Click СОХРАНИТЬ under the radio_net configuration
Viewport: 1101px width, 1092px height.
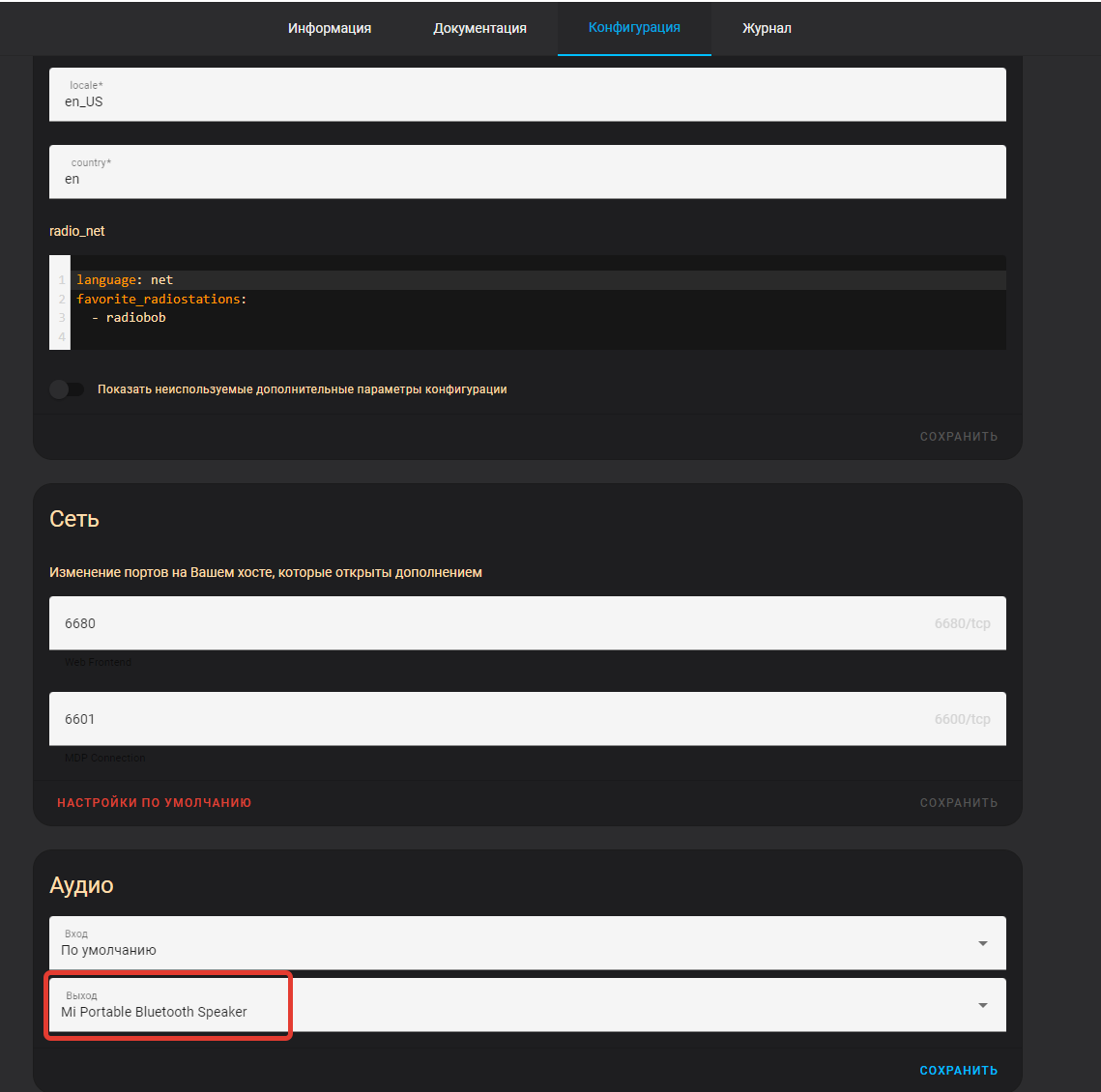(958, 436)
